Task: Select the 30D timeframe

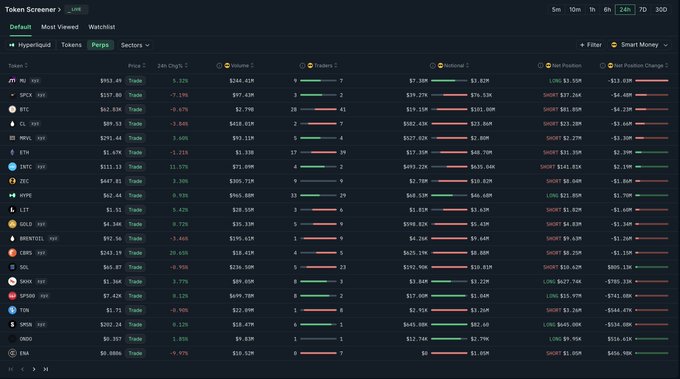Action: click(x=661, y=10)
